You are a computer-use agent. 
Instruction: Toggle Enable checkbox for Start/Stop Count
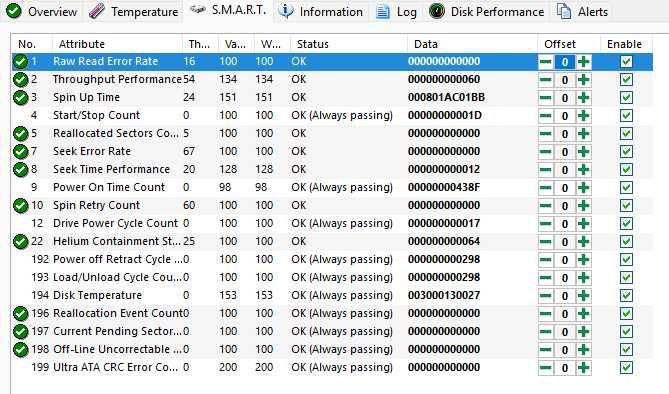point(626,116)
